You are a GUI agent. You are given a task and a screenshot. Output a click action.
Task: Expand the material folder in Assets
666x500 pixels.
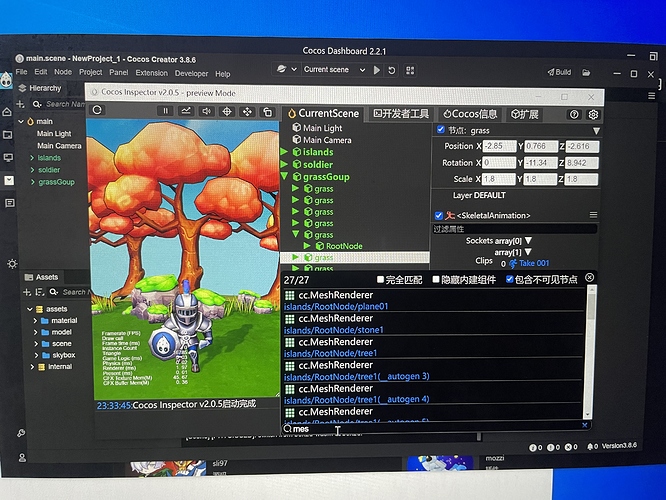(x=36, y=321)
